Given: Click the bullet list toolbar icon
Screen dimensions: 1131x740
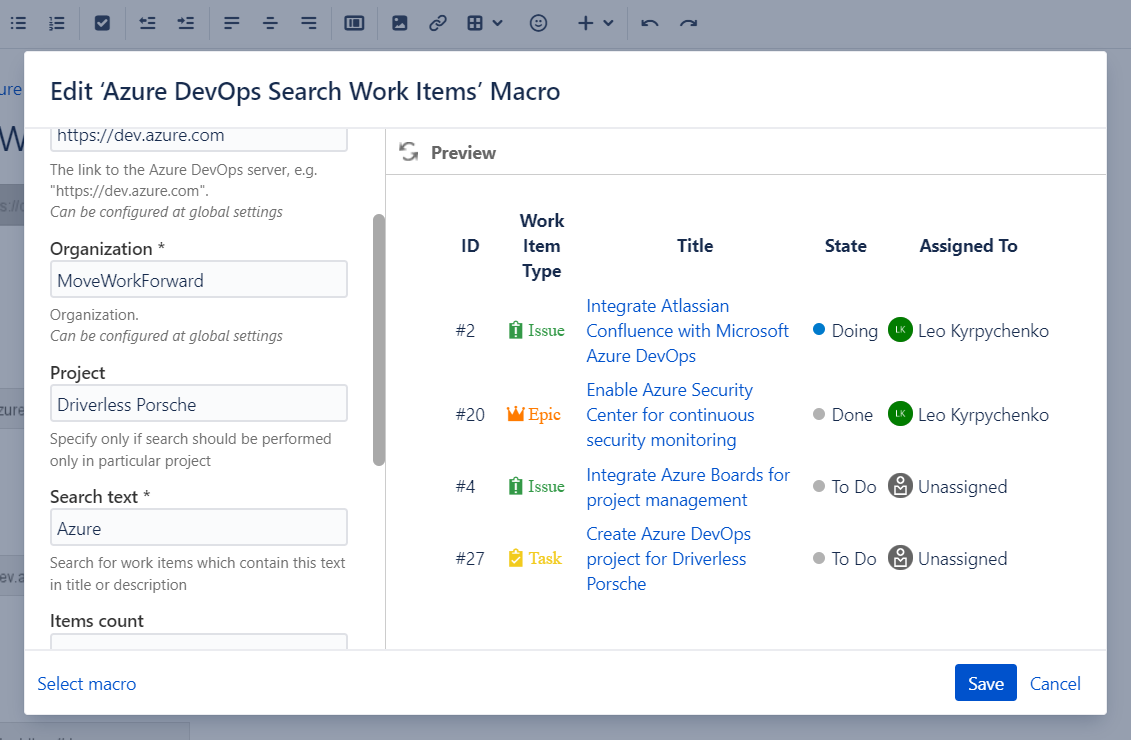Looking at the screenshot, I should pos(18,23).
